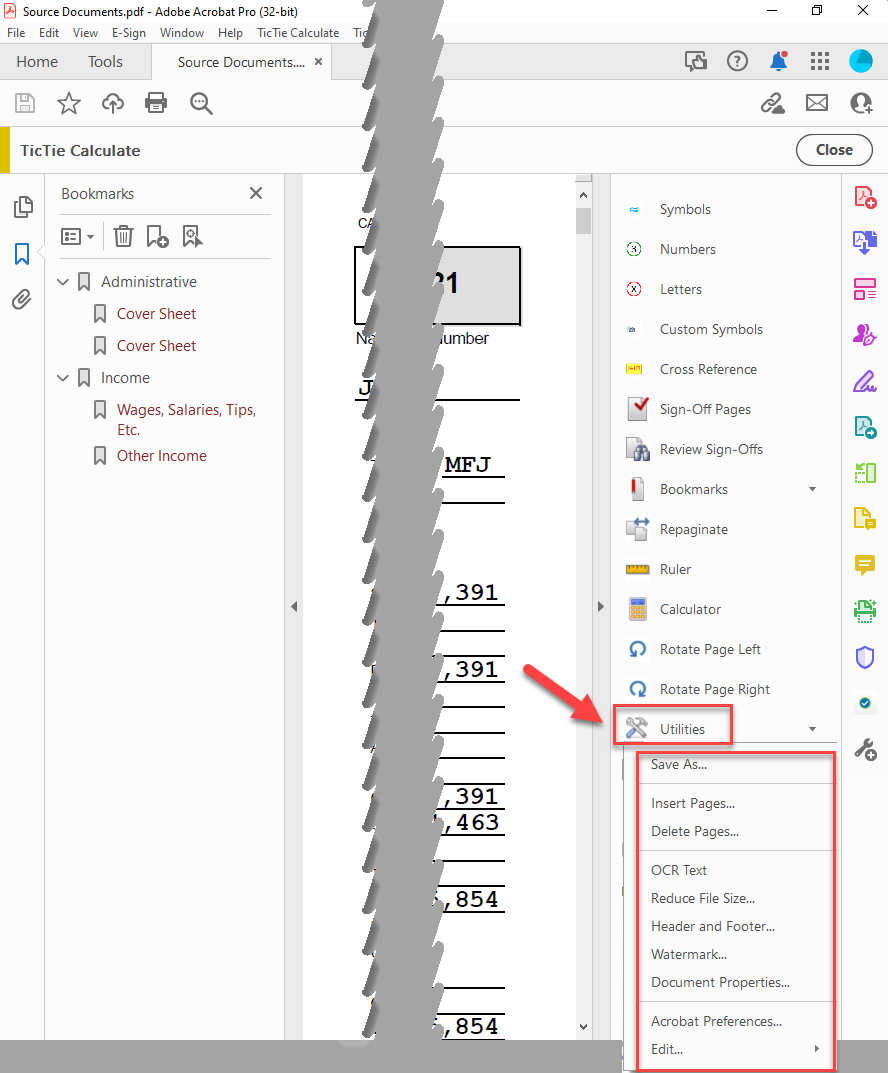The image size is (888, 1073).
Task: Collapse the Administrative bookmark group
Action: pos(63,282)
